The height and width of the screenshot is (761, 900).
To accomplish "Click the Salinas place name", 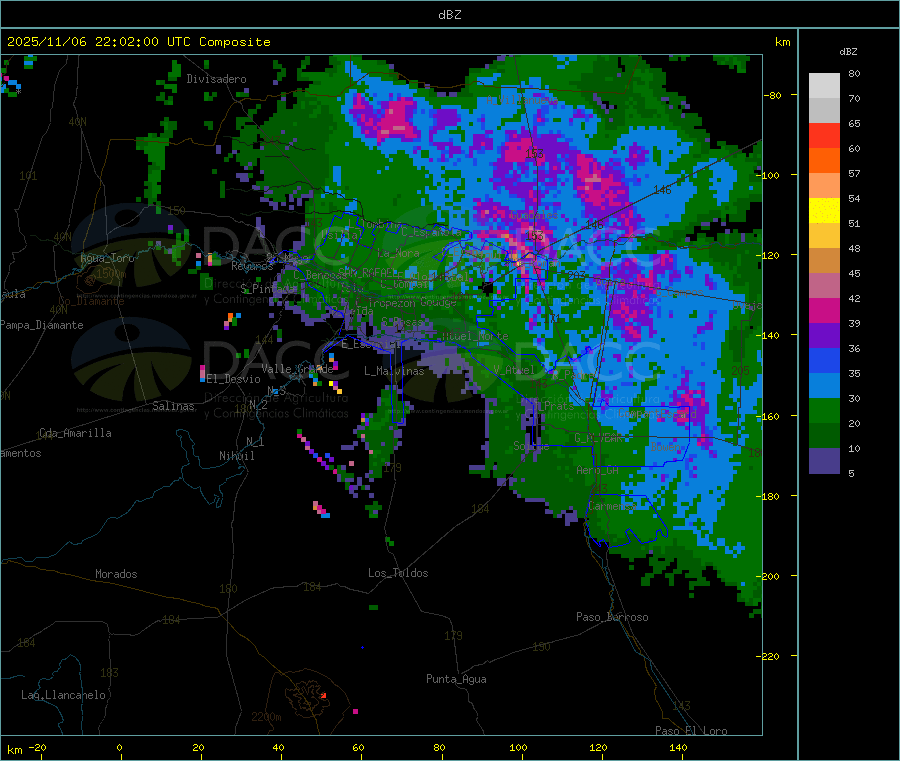I will [x=173, y=406].
